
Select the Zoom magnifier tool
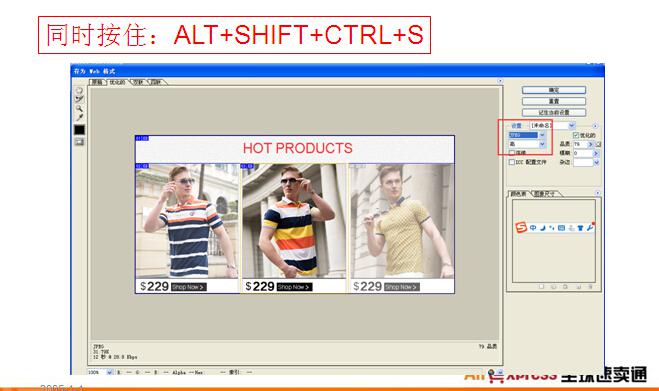pos(79,108)
